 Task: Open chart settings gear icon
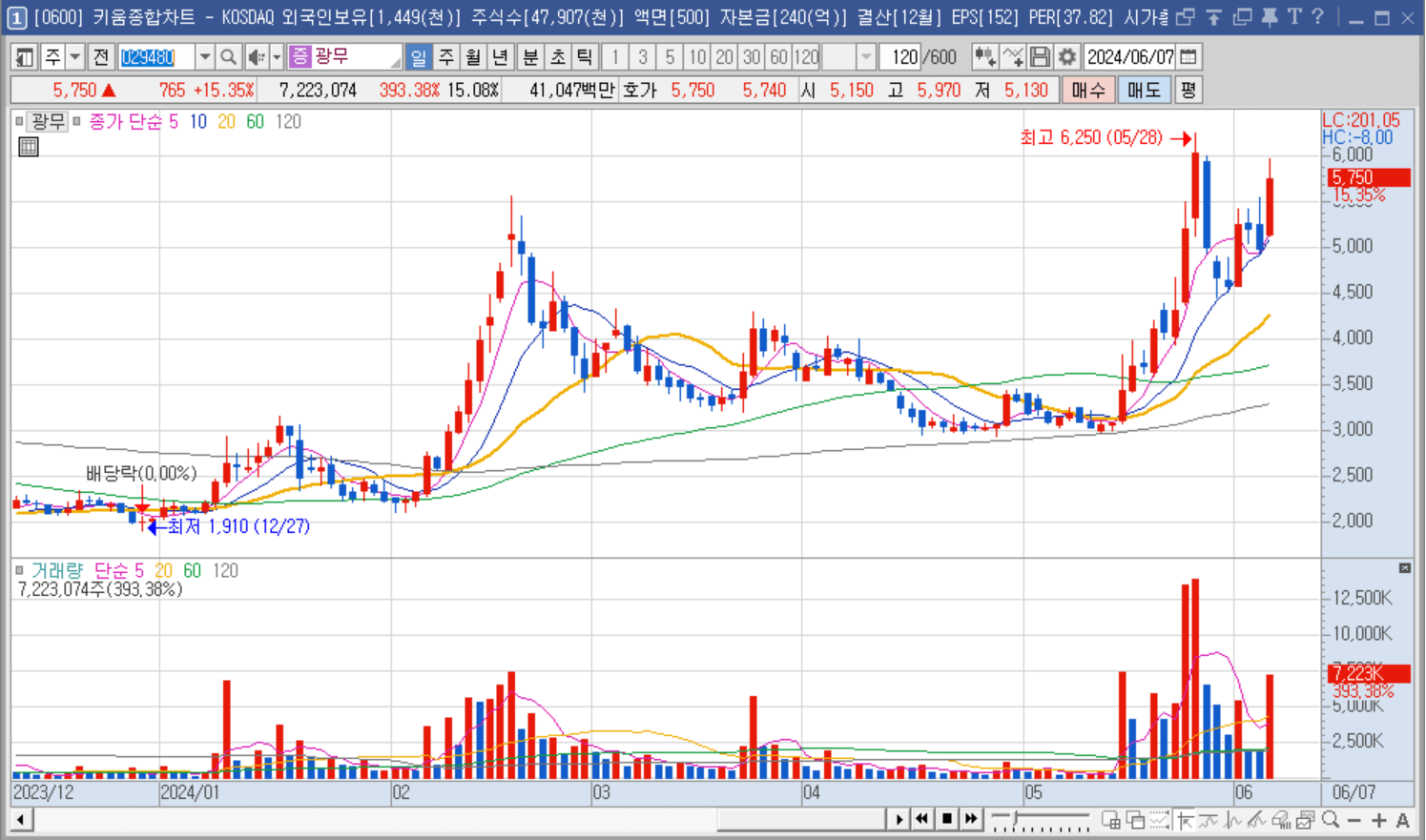1067,57
